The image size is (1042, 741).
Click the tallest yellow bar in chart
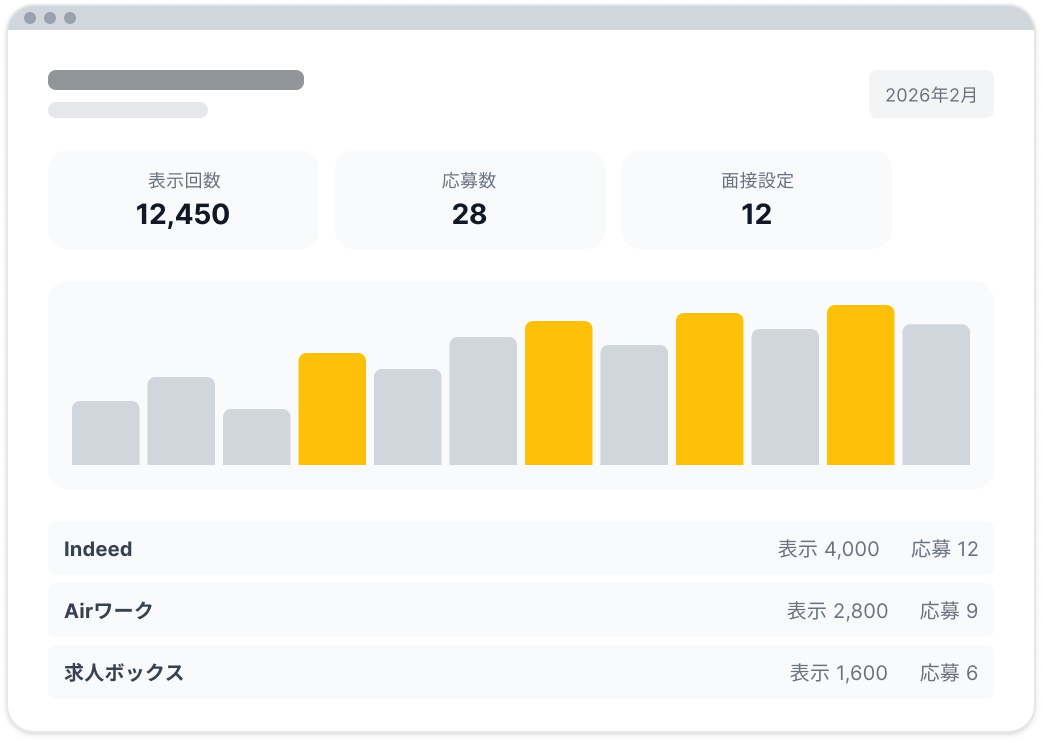pyautogui.click(x=860, y=385)
